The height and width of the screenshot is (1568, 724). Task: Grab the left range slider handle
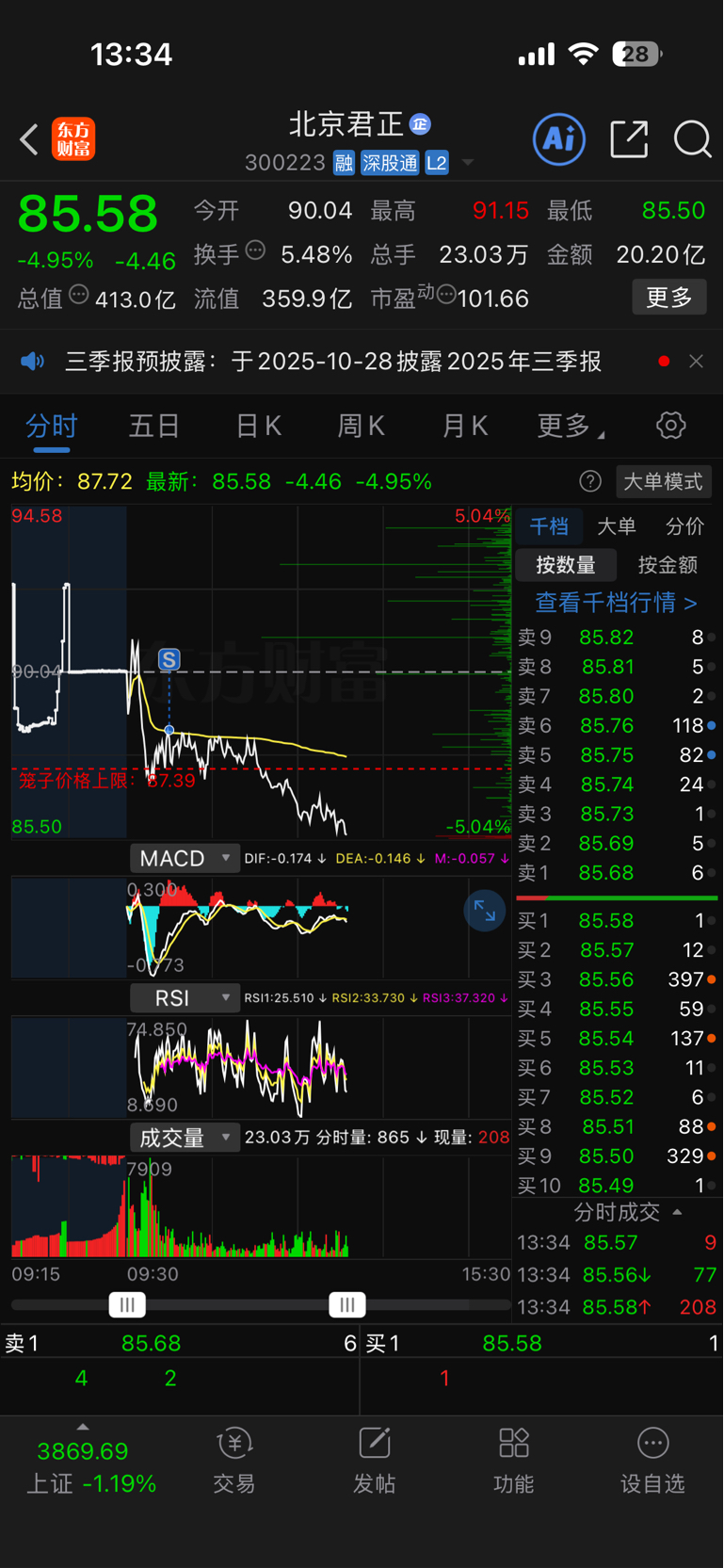click(127, 1305)
